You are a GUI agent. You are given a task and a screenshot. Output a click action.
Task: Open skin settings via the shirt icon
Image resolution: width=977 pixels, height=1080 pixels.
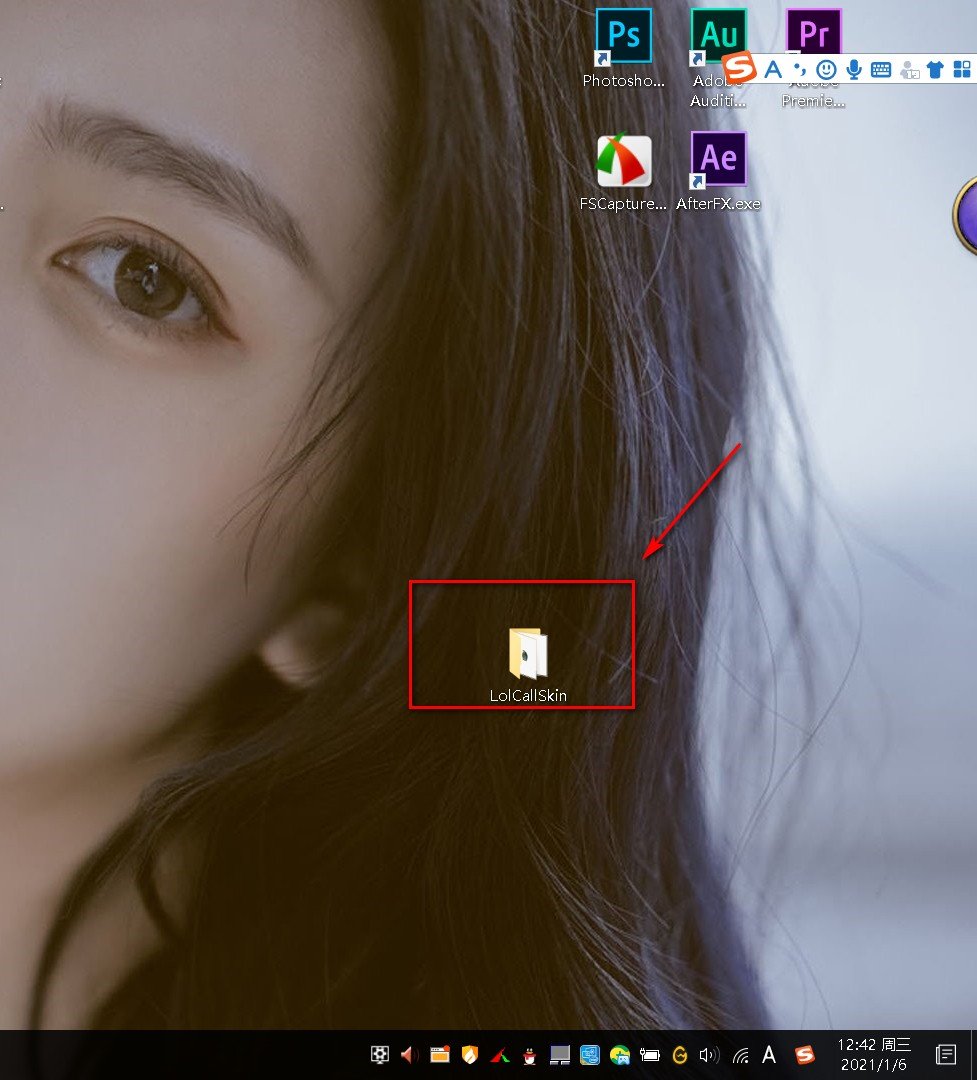point(935,69)
